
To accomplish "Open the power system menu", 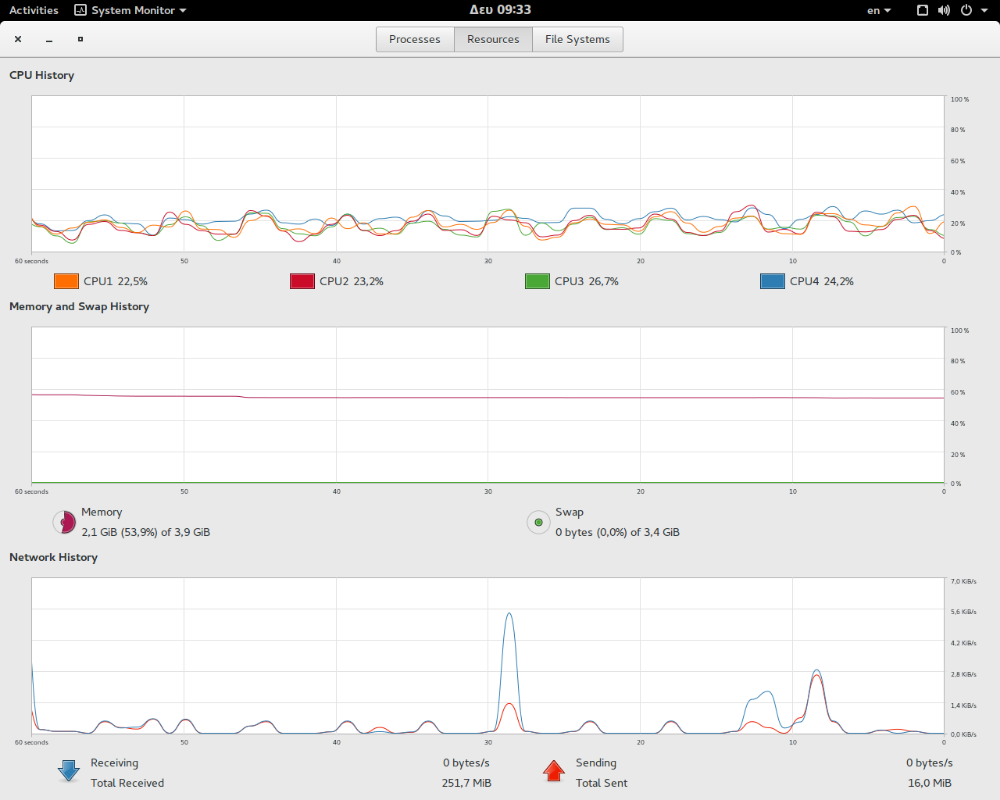I will (x=970, y=10).
